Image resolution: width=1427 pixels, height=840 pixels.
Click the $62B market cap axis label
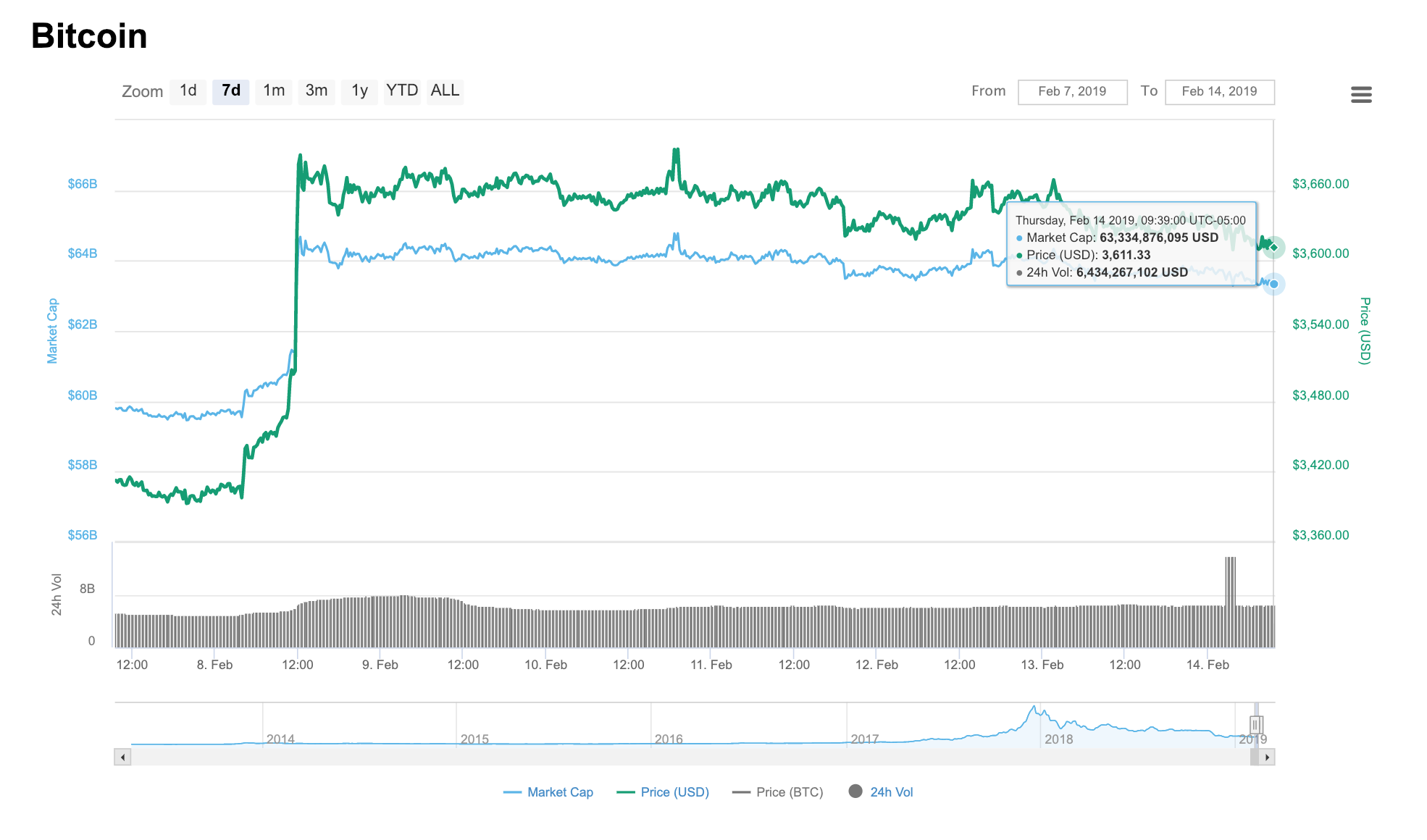83,324
